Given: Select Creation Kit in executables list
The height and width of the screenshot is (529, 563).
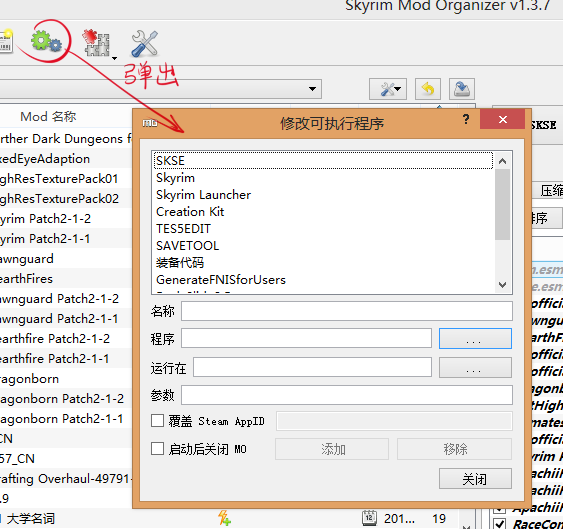Looking at the screenshot, I should pyautogui.click(x=190, y=212).
